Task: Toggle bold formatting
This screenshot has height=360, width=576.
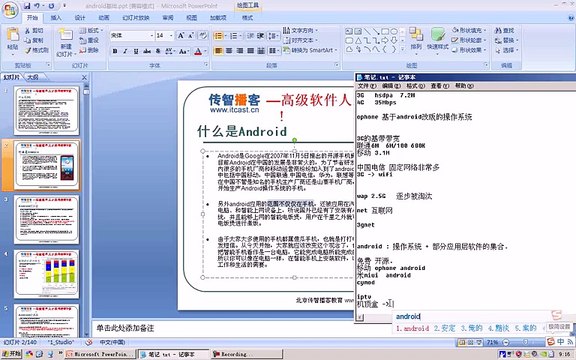Action: click(115, 51)
